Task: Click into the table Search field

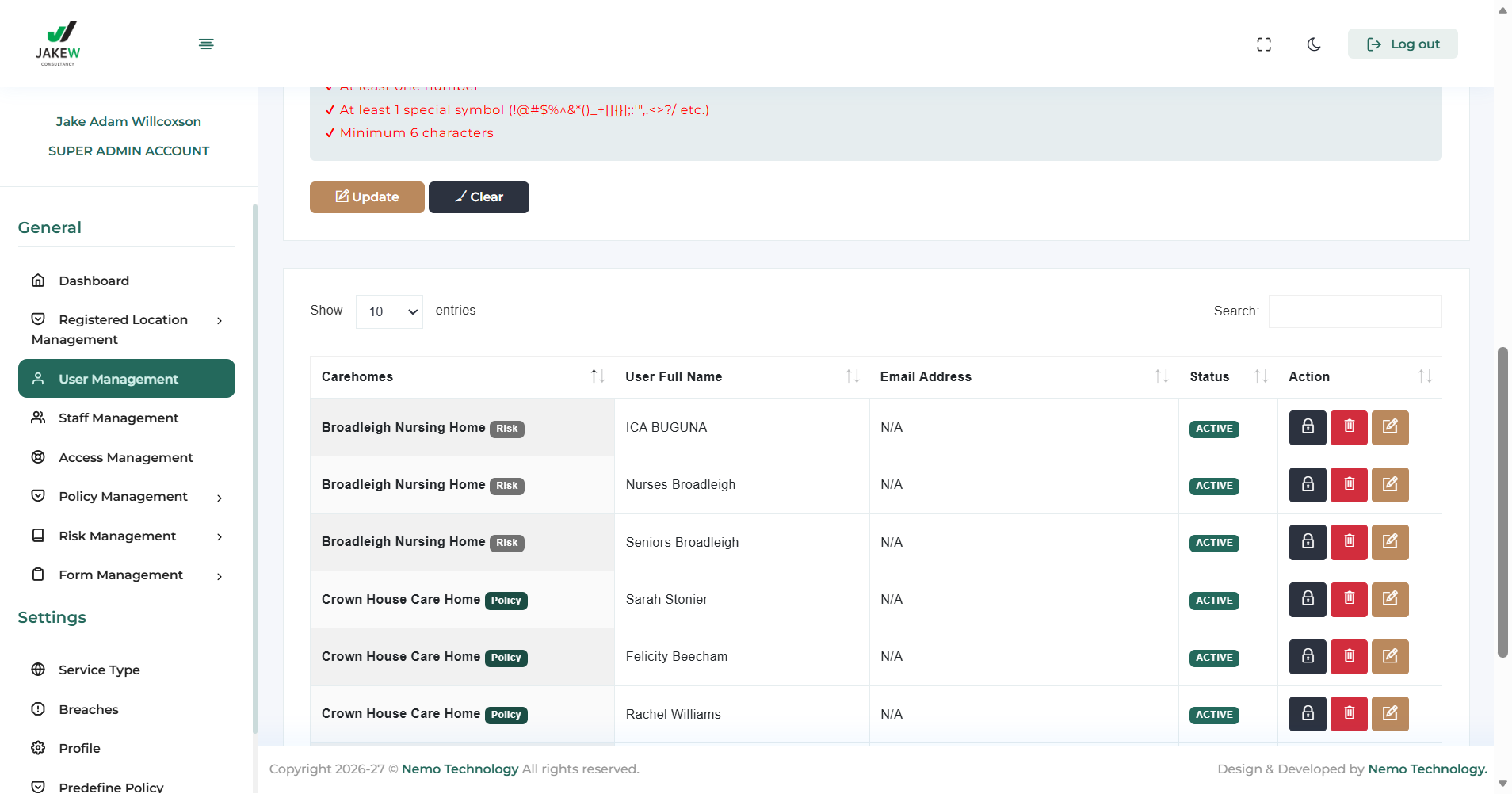Action: coord(1354,311)
